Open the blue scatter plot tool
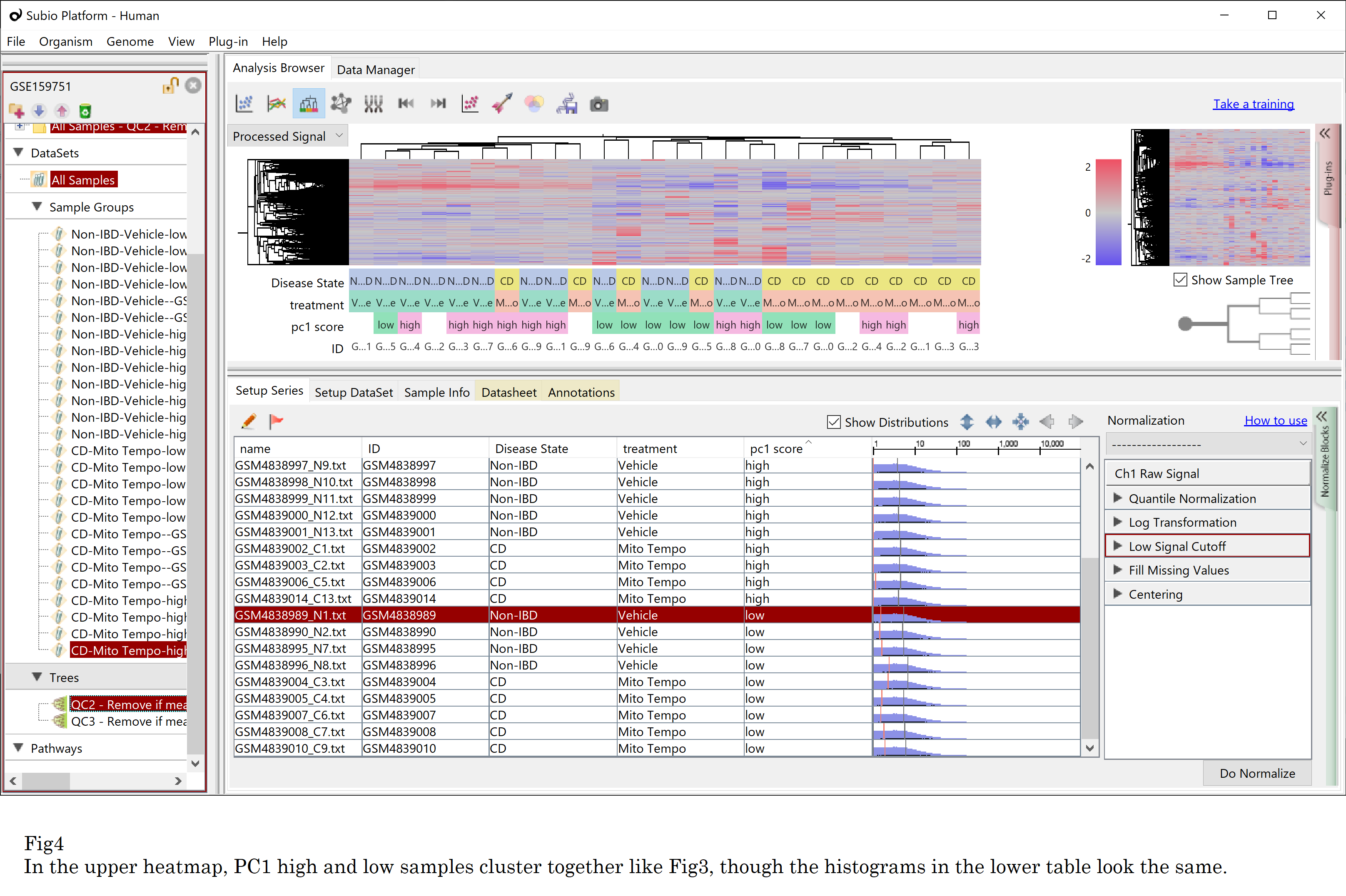 (244, 103)
